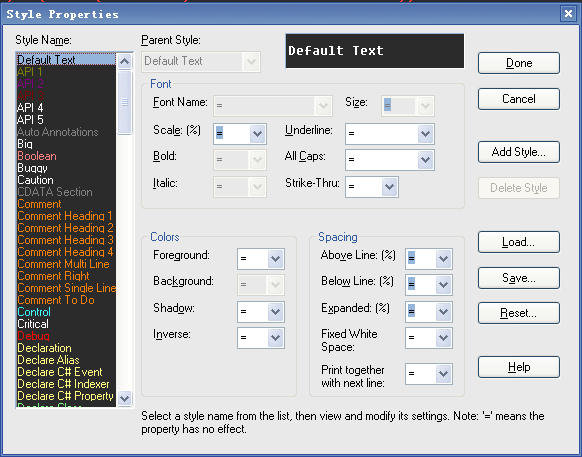
Task: Open the Below Line (%) dropdown
Action: (x=444, y=285)
